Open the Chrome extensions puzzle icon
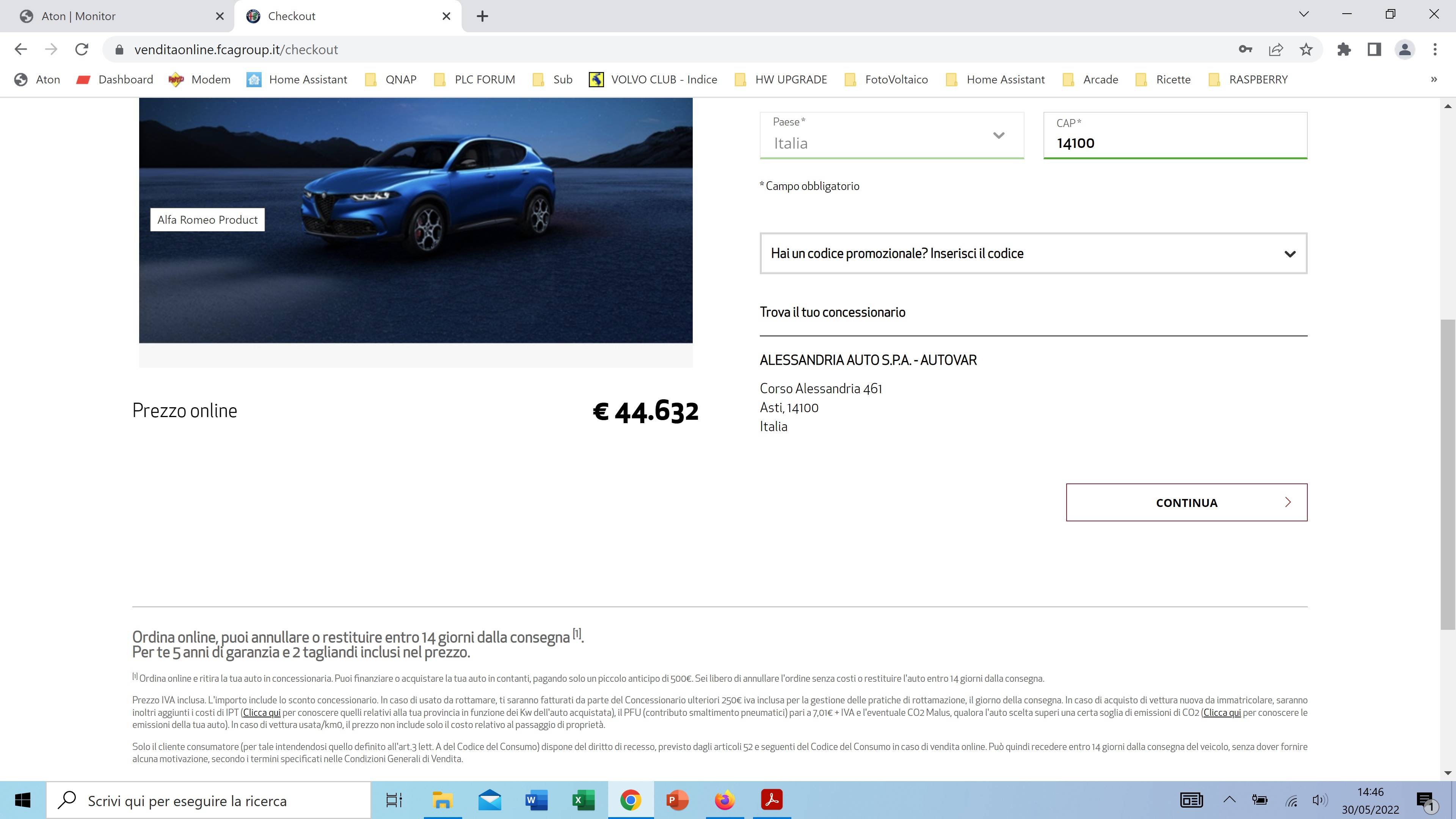The width and height of the screenshot is (1456, 819). tap(1344, 49)
